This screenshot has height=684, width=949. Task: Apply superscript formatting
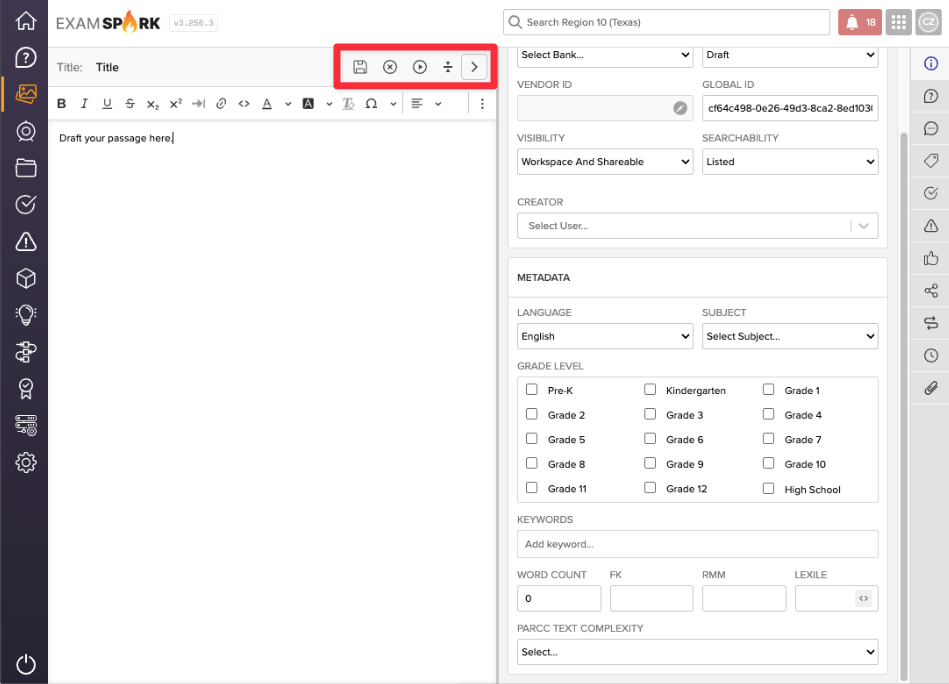tap(176, 104)
